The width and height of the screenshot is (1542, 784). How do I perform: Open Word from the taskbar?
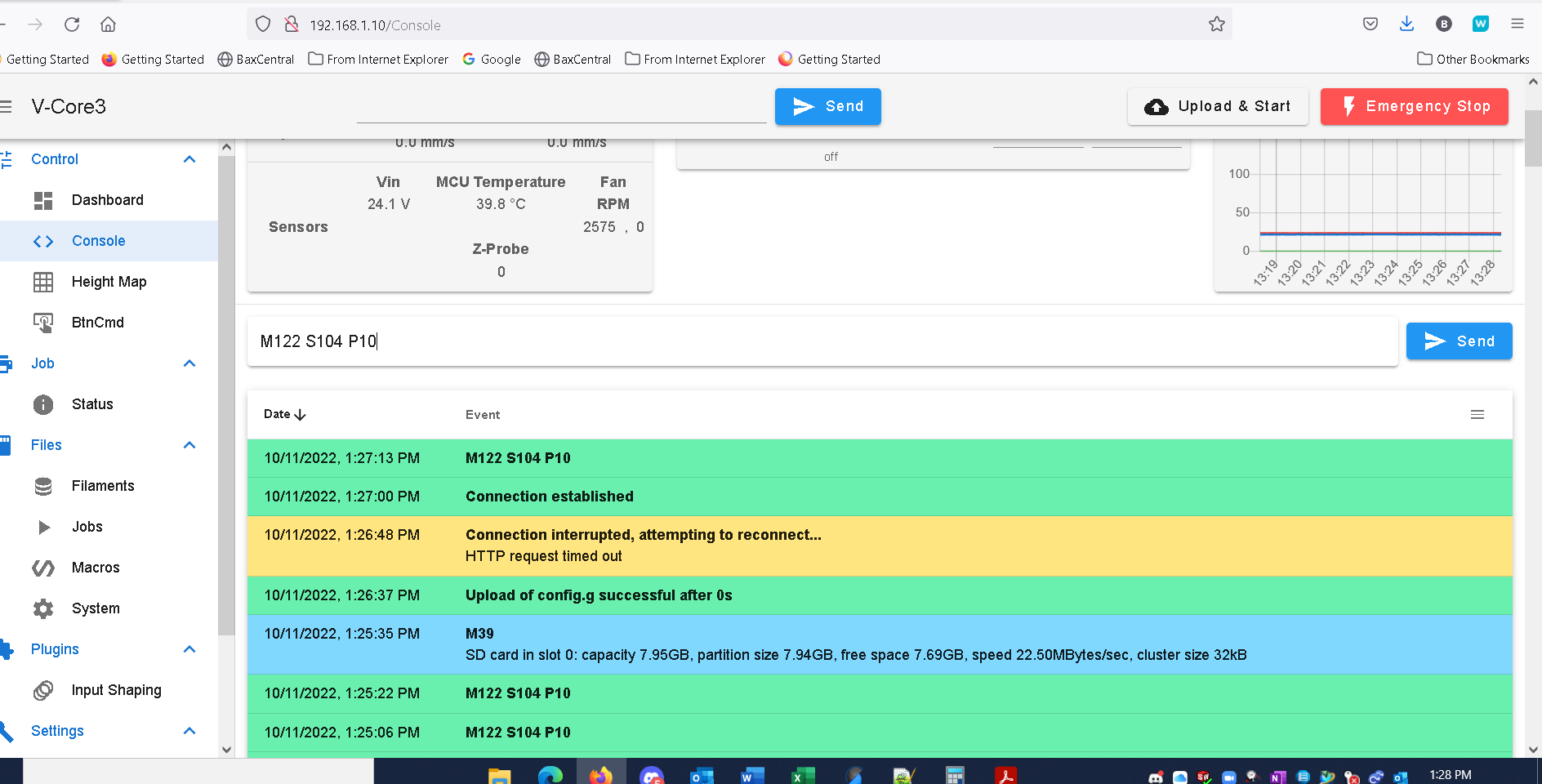tap(752, 774)
